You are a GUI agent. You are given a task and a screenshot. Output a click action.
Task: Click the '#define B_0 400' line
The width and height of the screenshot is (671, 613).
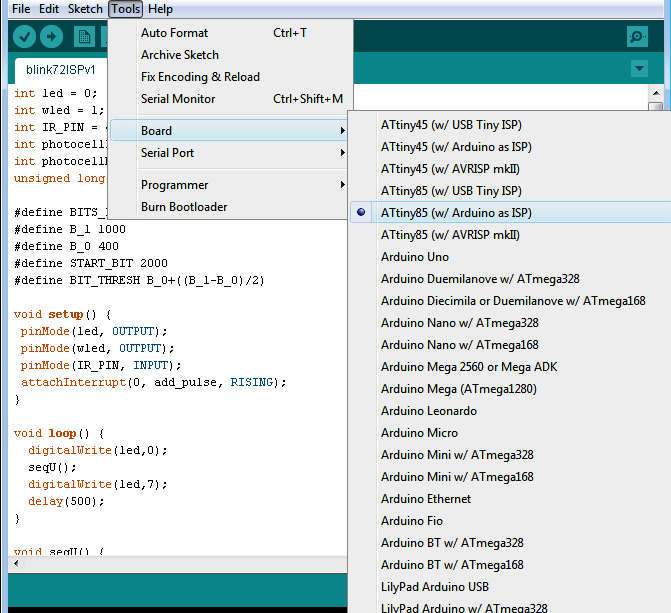66,247
